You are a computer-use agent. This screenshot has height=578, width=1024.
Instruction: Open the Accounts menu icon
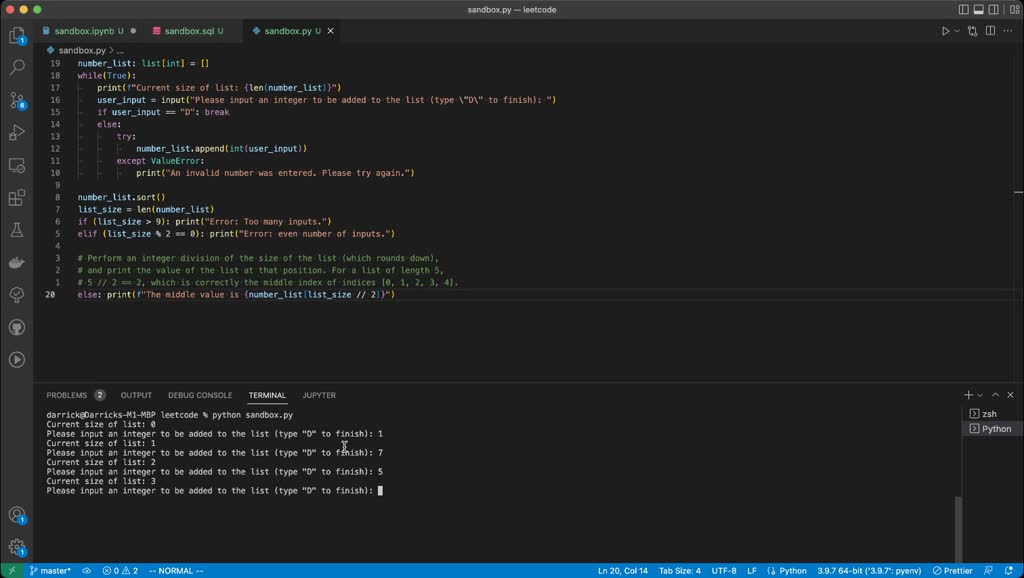tap(17, 515)
